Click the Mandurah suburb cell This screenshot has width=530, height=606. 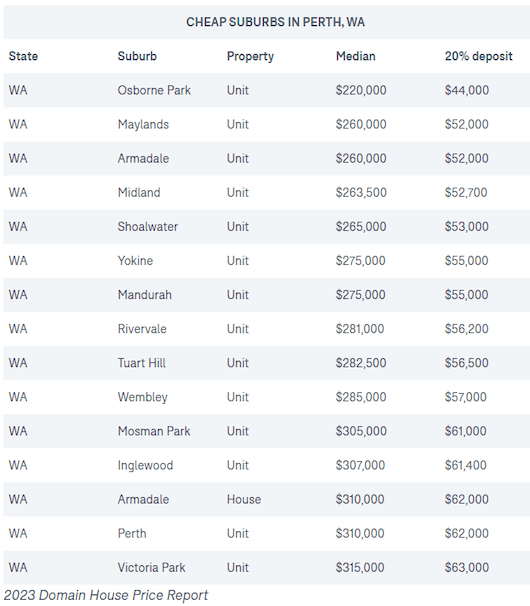coord(144,294)
